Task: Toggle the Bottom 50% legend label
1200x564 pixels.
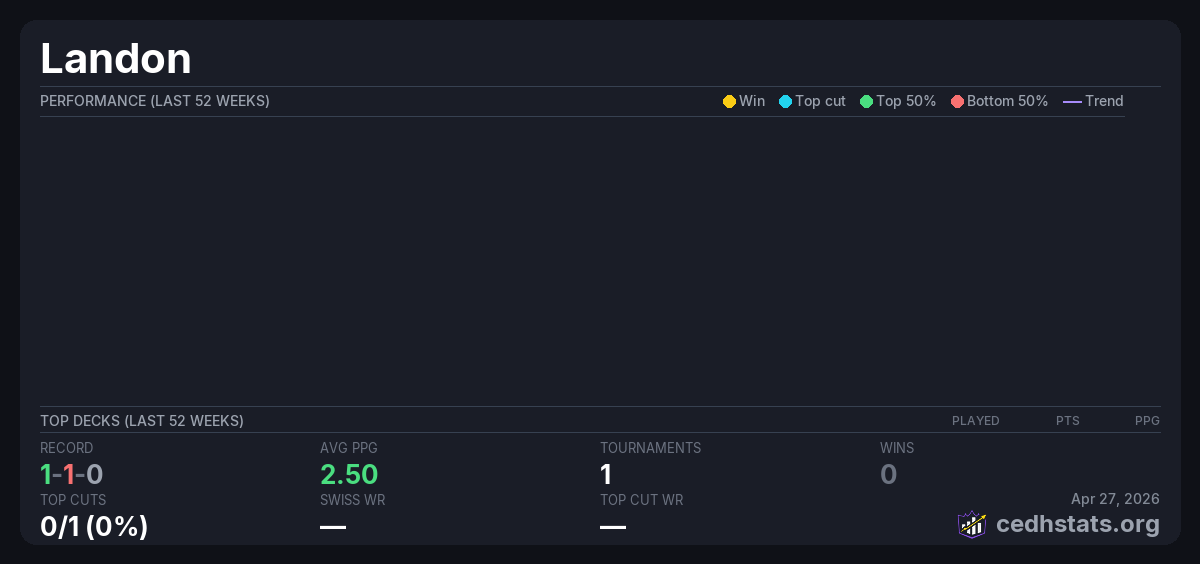Action: click(x=1007, y=101)
